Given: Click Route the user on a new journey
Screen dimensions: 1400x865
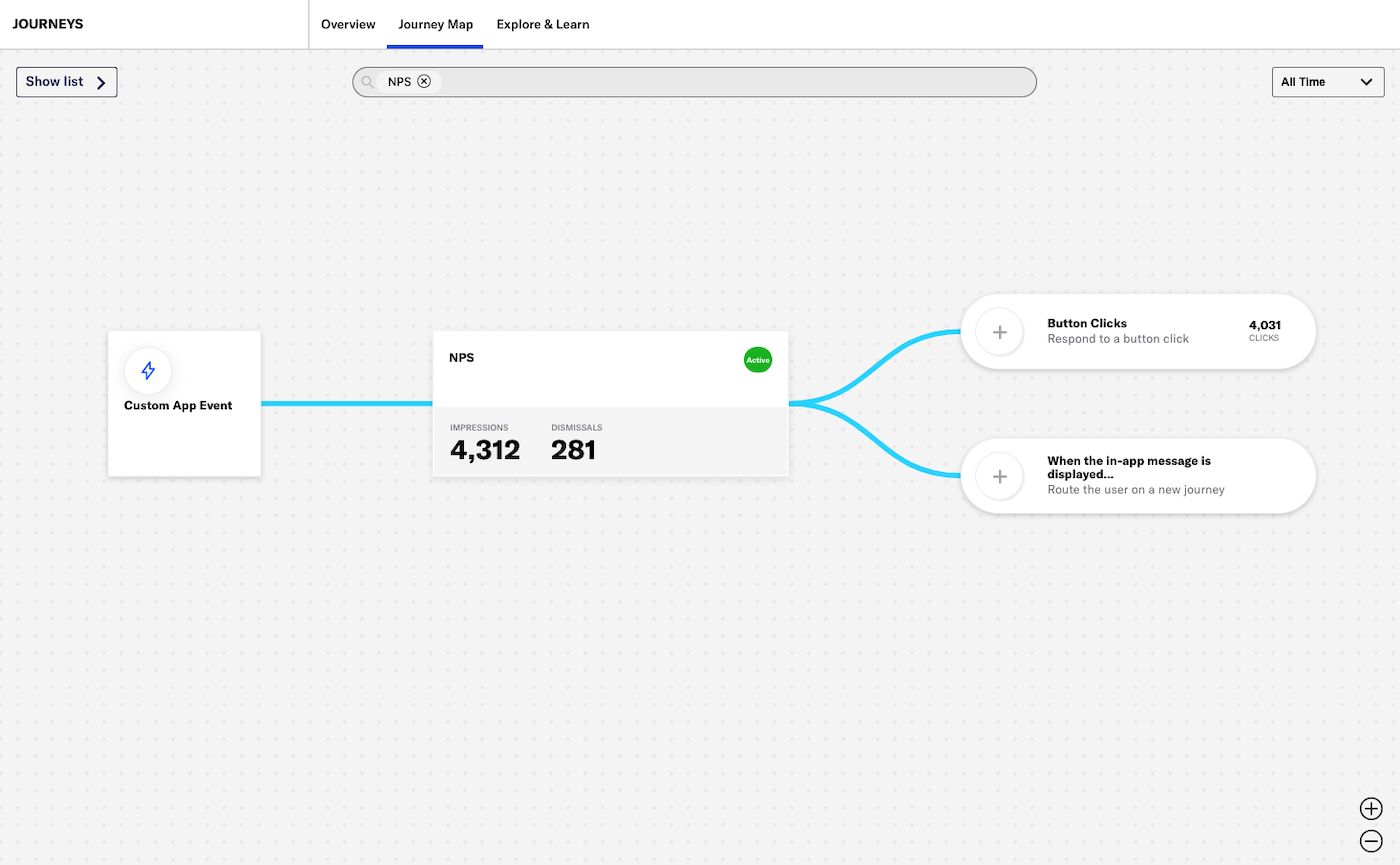Looking at the screenshot, I should click(x=1135, y=490).
